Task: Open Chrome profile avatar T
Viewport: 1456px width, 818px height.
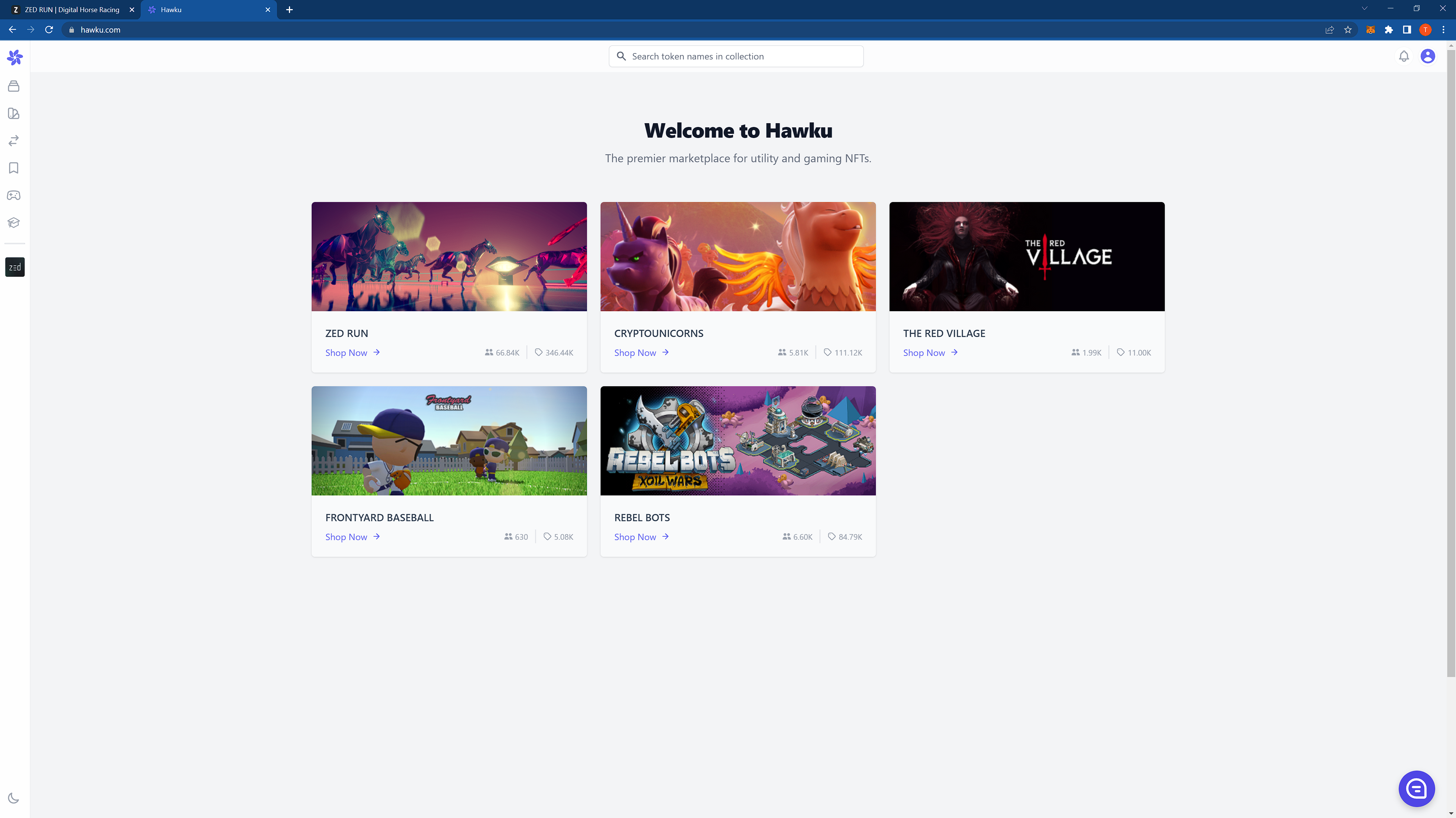Action: pos(1426,30)
